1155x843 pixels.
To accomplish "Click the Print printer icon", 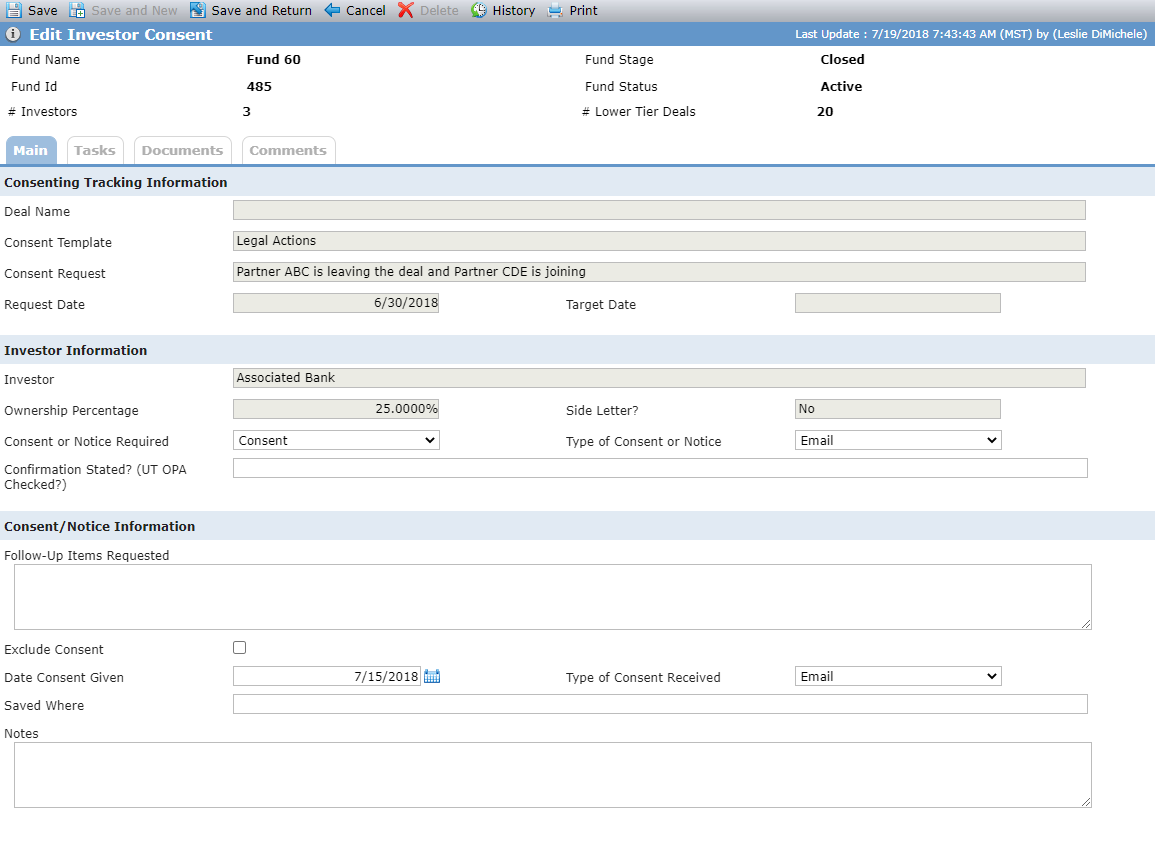I will 555,10.
